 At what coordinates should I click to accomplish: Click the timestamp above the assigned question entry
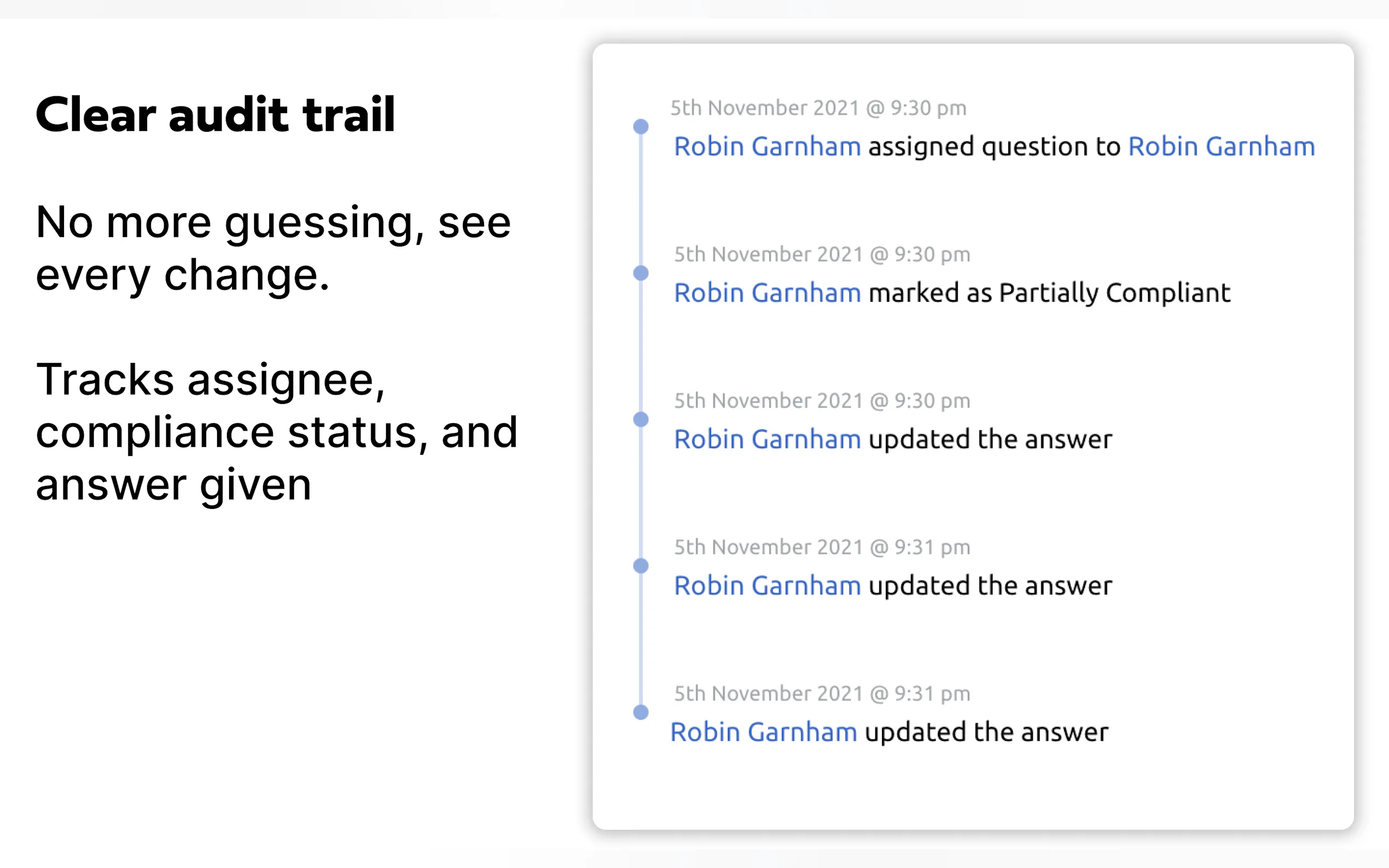click(818, 108)
